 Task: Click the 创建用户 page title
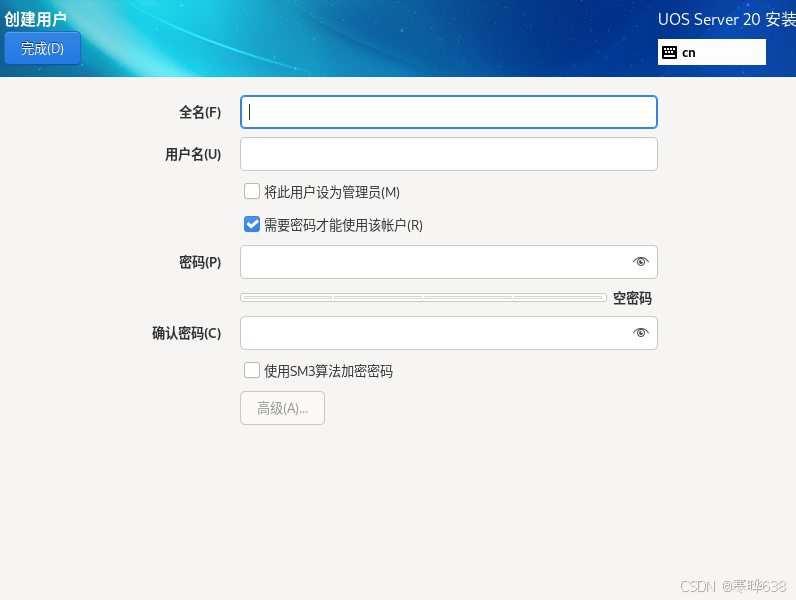pyautogui.click(x=36, y=19)
